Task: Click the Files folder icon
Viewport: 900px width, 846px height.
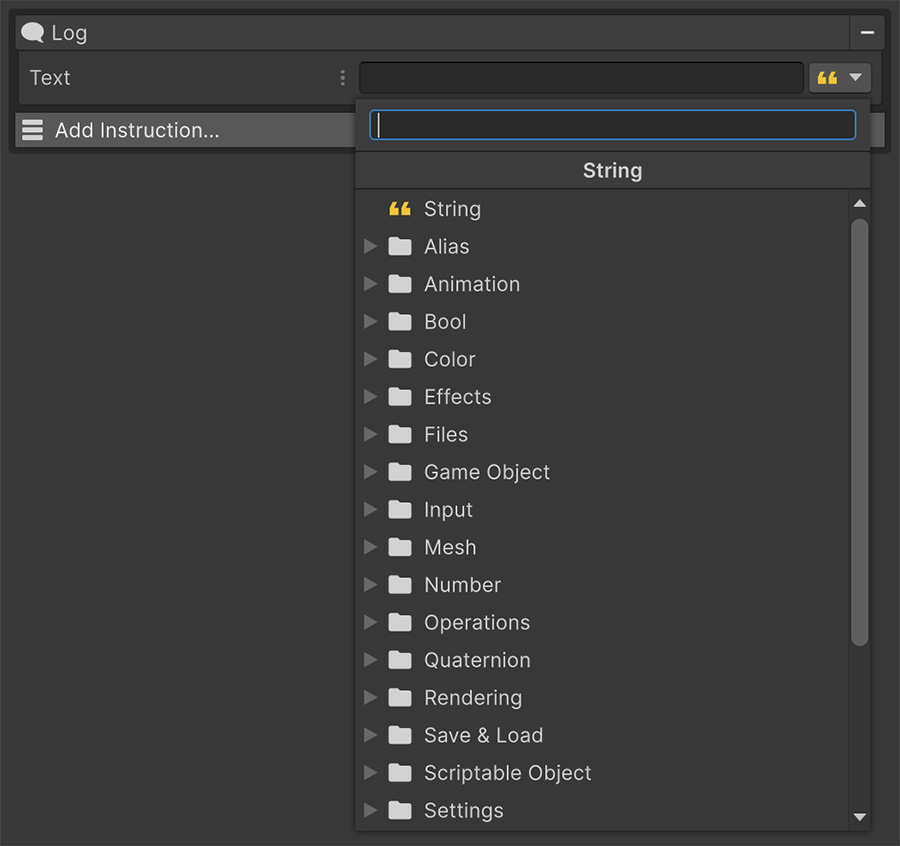Action: point(400,434)
